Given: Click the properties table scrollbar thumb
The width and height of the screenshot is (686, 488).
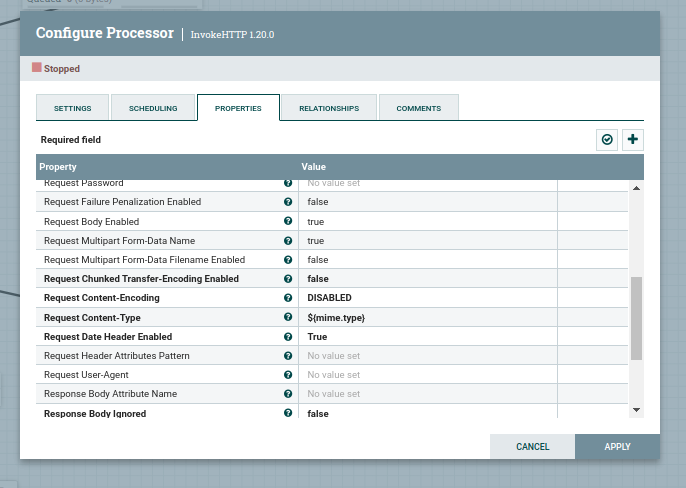Looking at the screenshot, I should tap(637, 318).
